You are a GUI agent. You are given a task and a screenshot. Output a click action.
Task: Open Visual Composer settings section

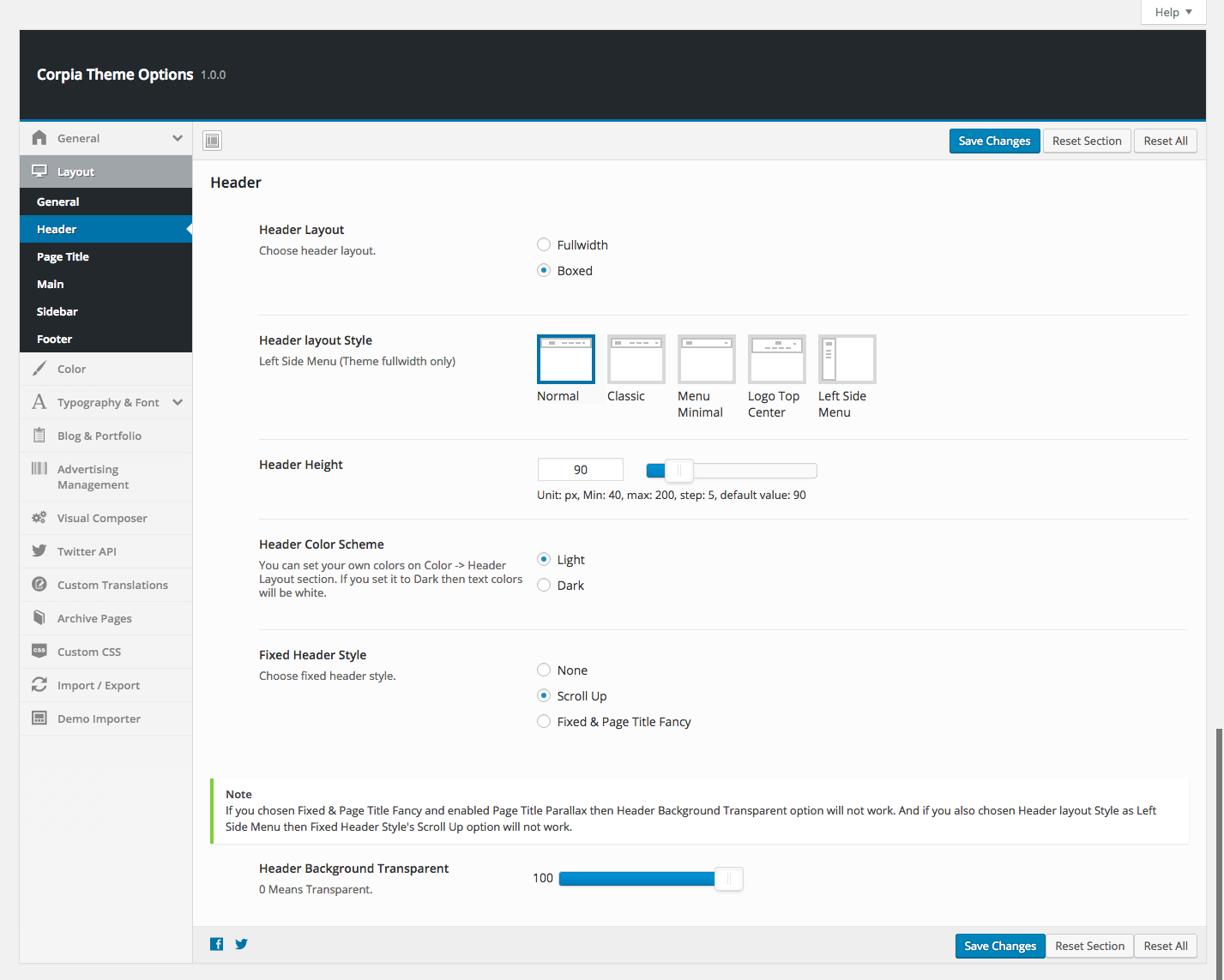102,518
